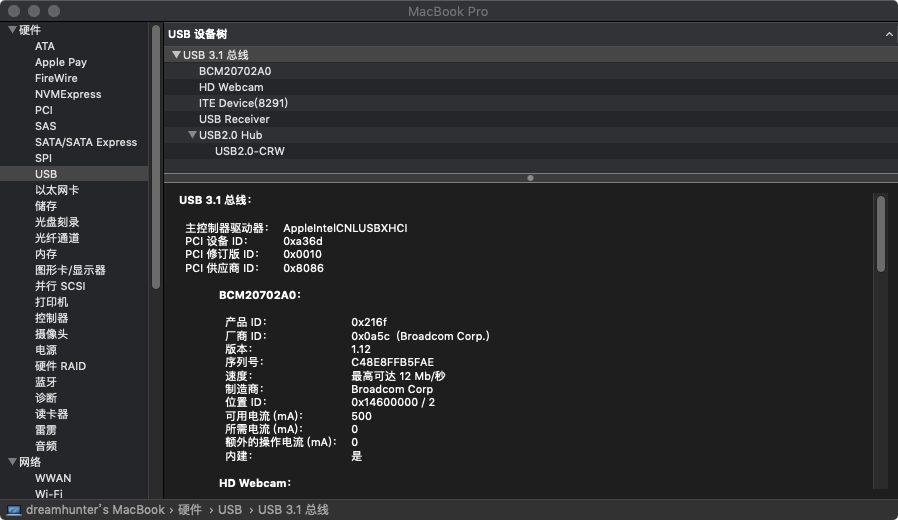This screenshot has height=520, width=898.
Task: Click the HD Webcam: detail heading
Action: coord(255,483)
